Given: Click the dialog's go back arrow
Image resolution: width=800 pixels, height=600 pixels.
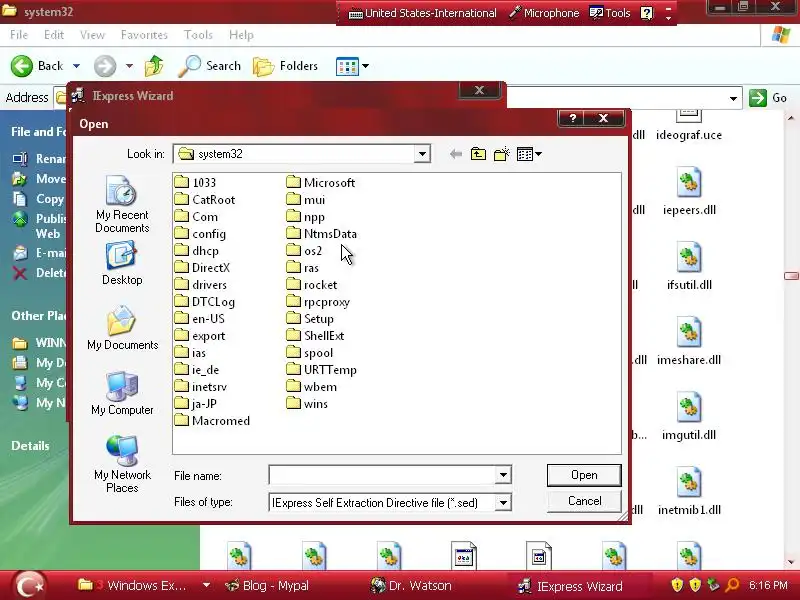Looking at the screenshot, I should pyautogui.click(x=456, y=154).
